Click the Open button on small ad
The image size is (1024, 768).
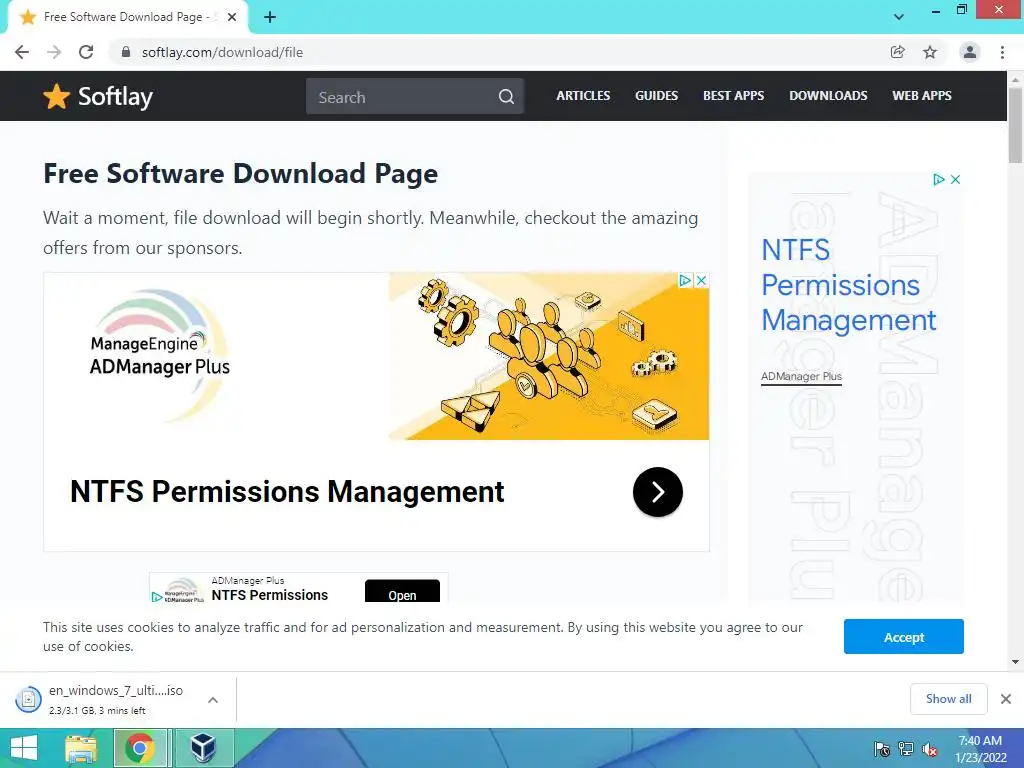(402, 591)
